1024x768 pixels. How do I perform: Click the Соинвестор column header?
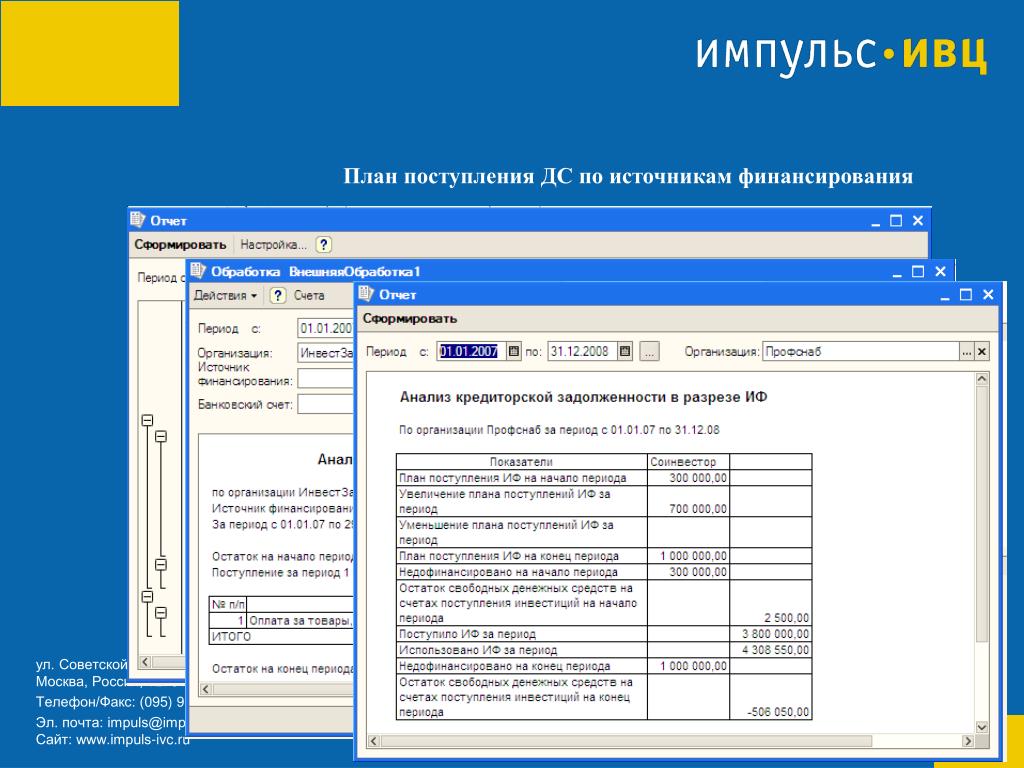pyautogui.click(x=688, y=462)
